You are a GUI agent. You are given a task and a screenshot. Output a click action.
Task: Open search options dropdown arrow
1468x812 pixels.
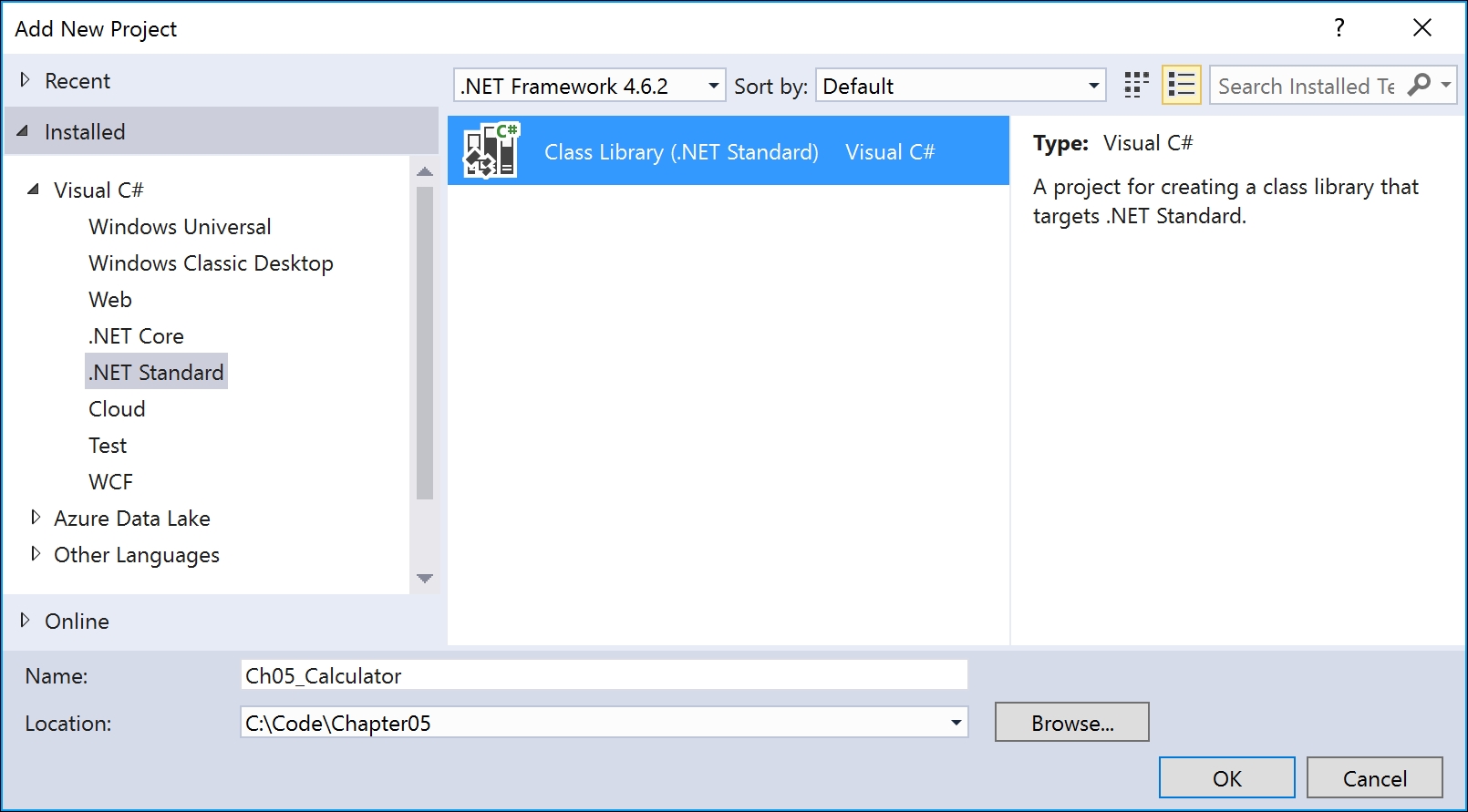(x=1446, y=85)
